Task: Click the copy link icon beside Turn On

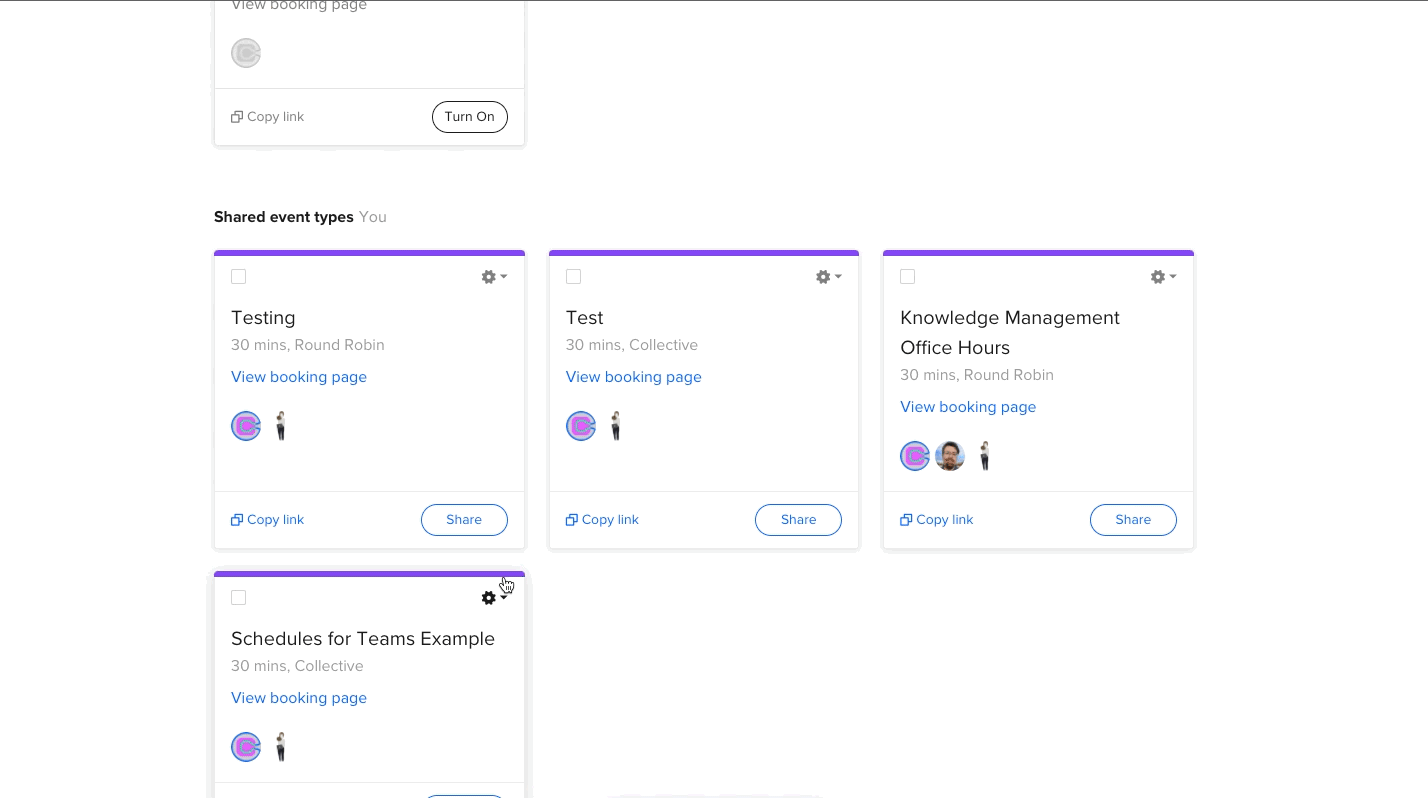Action: click(237, 117)
